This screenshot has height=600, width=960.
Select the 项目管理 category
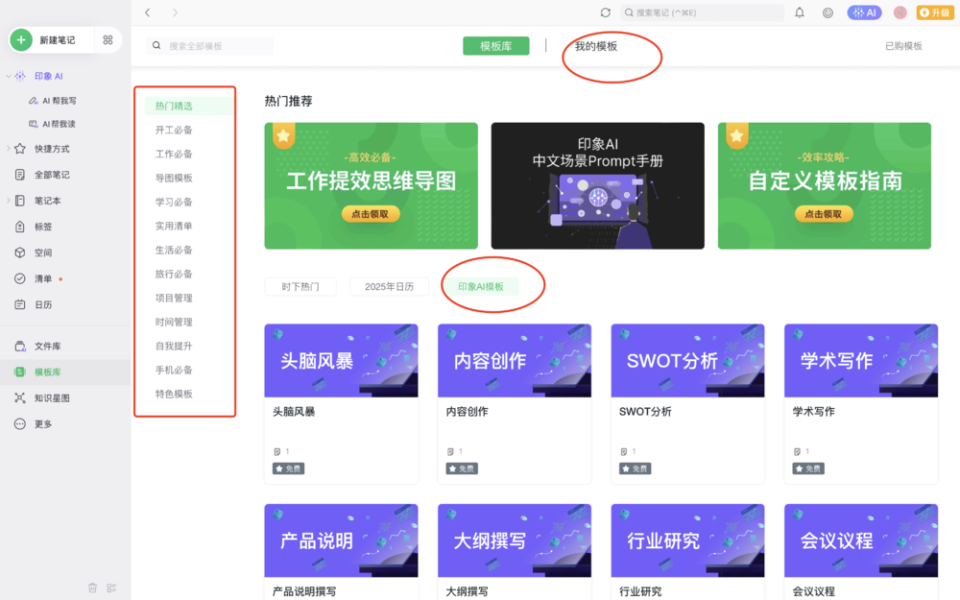[174, 298]
